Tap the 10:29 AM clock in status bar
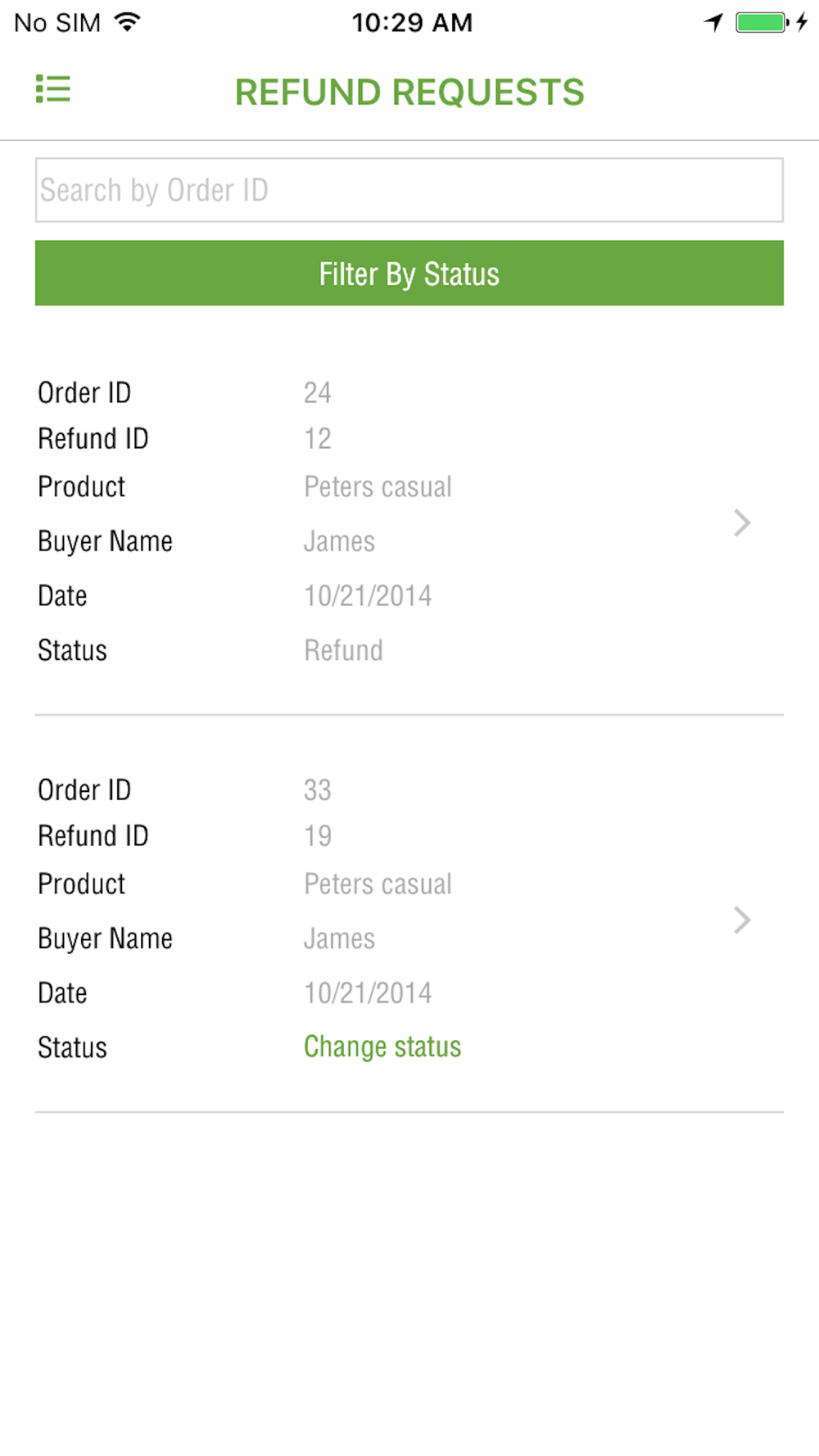Screen dimensions: 819x1456 (x=412, y=22)
